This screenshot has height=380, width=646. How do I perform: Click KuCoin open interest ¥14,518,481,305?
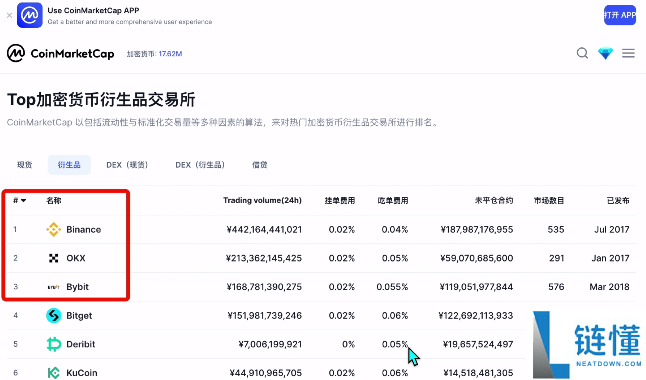[x=478, y=373]
